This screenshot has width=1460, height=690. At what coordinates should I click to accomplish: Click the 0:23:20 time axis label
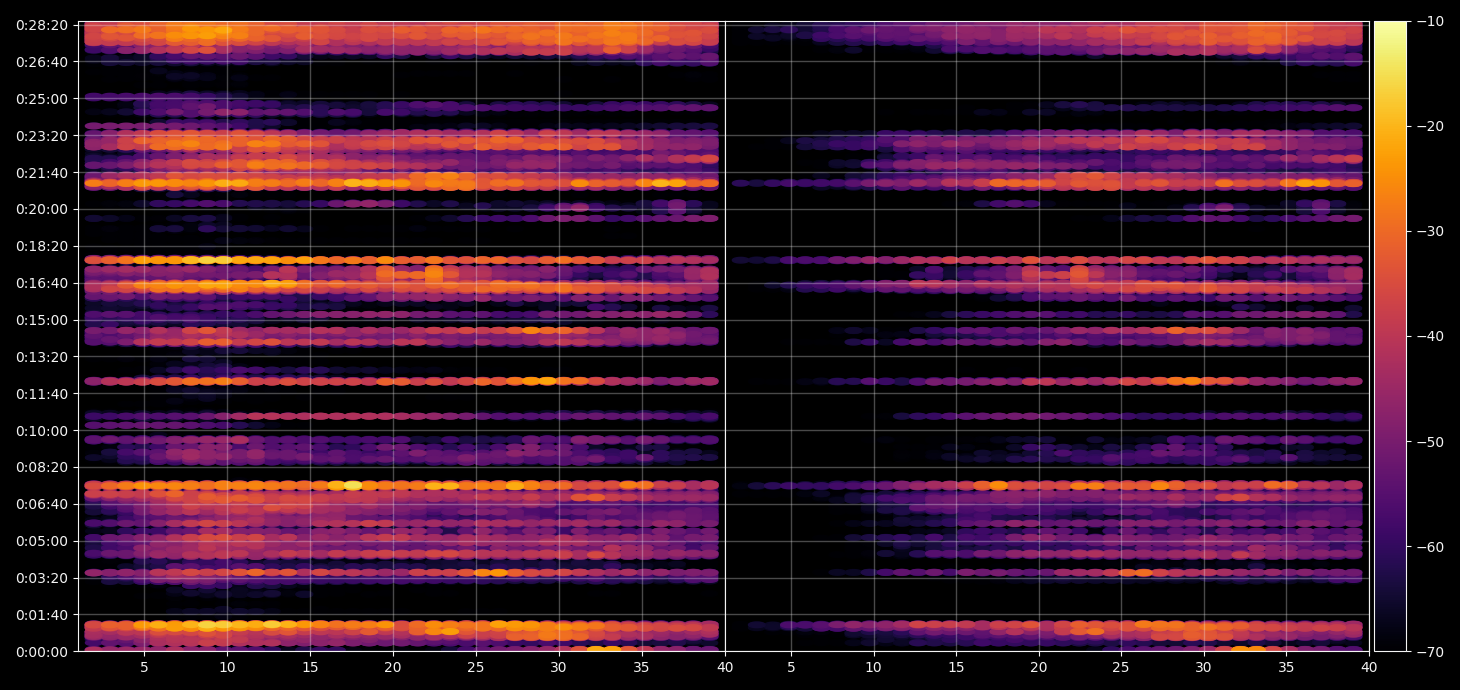(41, 135)
